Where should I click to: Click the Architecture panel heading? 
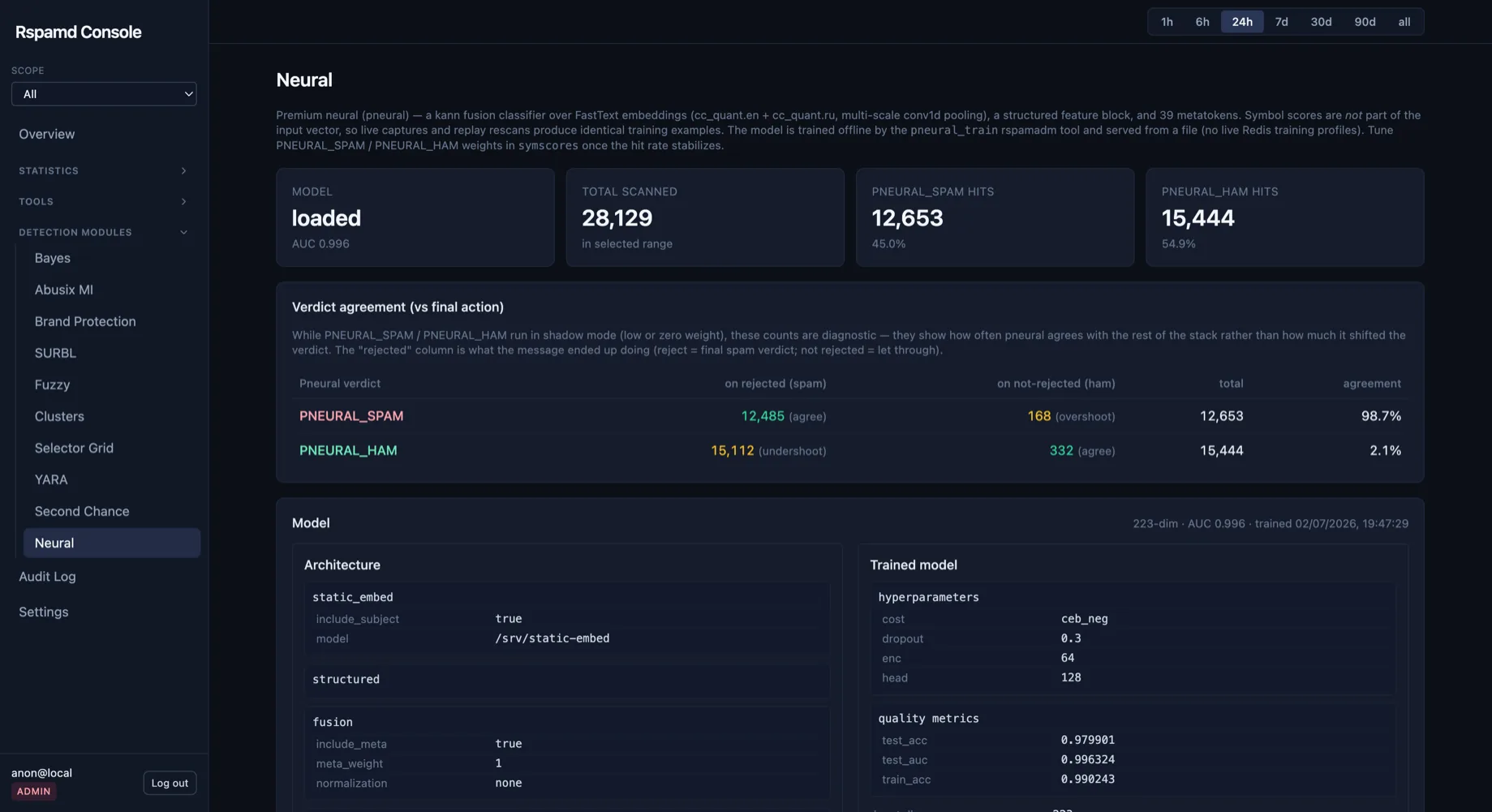pos(342,565)
